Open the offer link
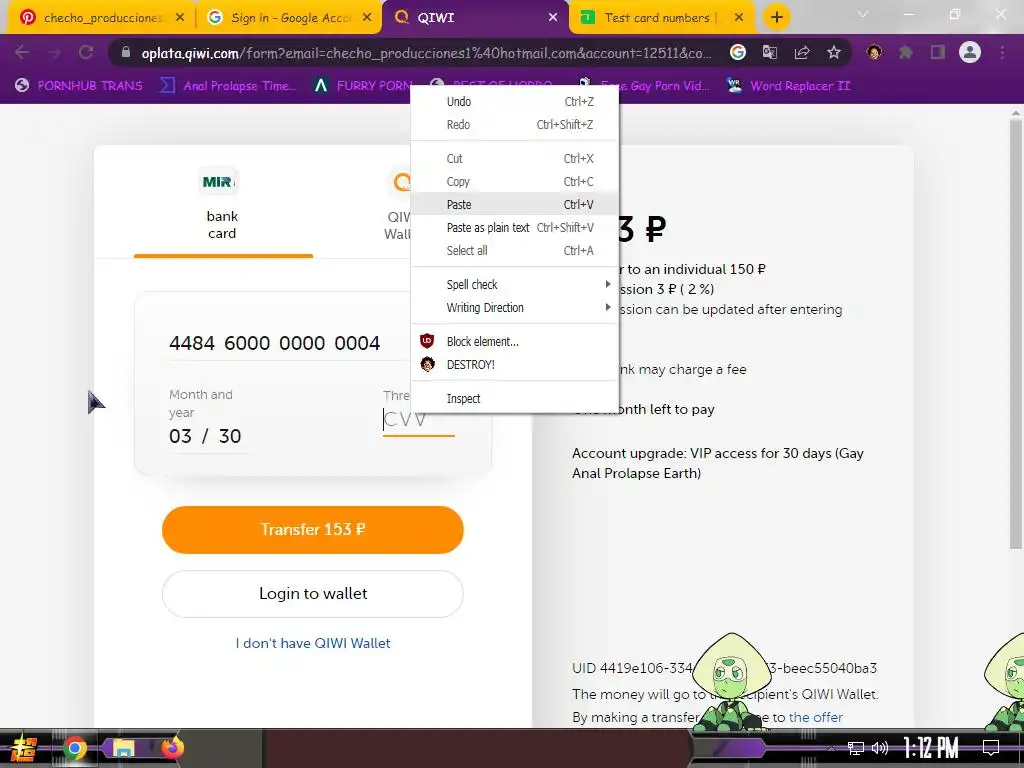This screenshot has width=1024, height=768. (816, 717)
